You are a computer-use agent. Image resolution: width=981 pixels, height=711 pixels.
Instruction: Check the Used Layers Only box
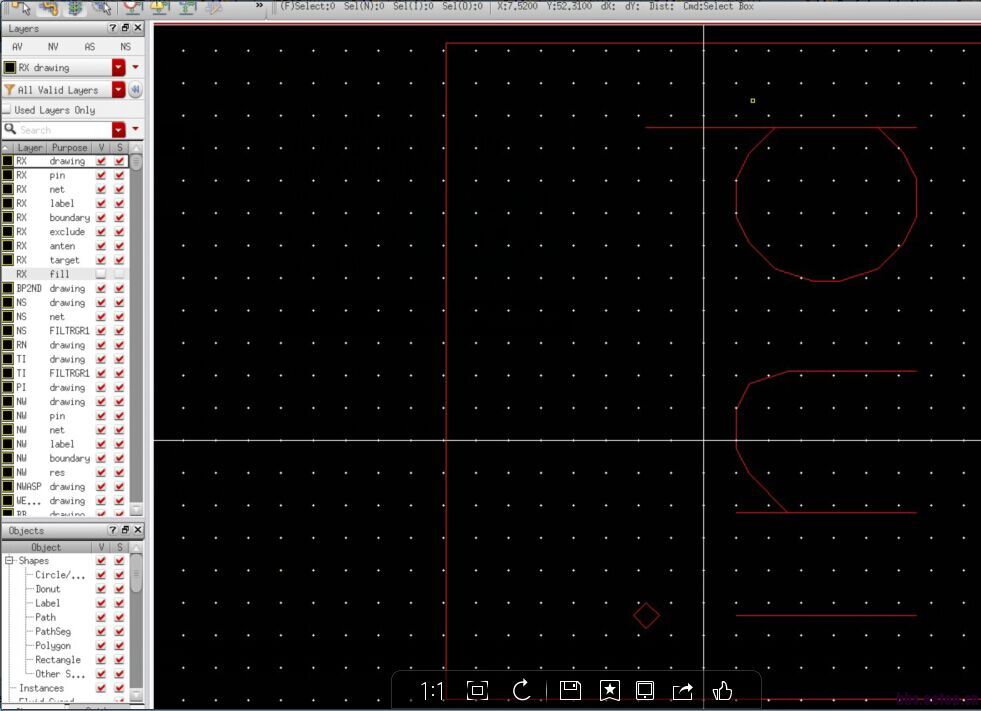[7, 110]
